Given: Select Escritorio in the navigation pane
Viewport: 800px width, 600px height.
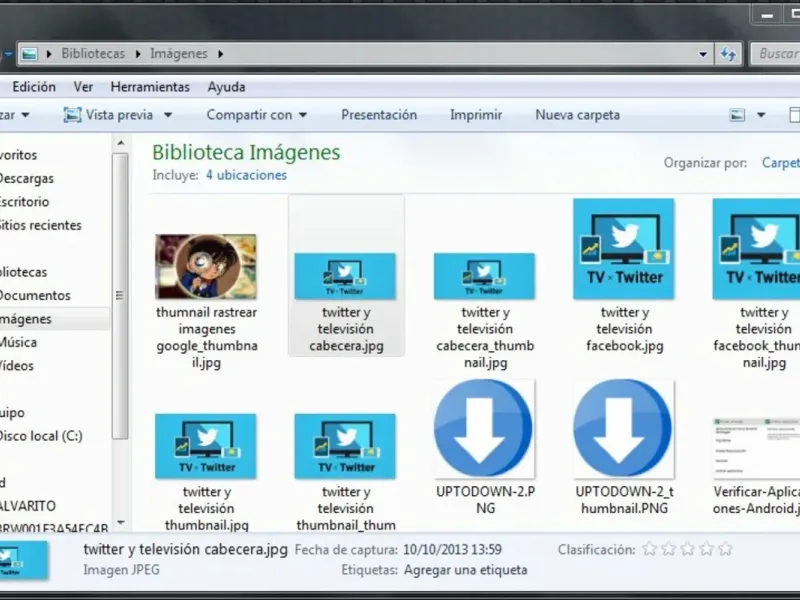Looking at the screenshot, I should (x=24, y=202).
